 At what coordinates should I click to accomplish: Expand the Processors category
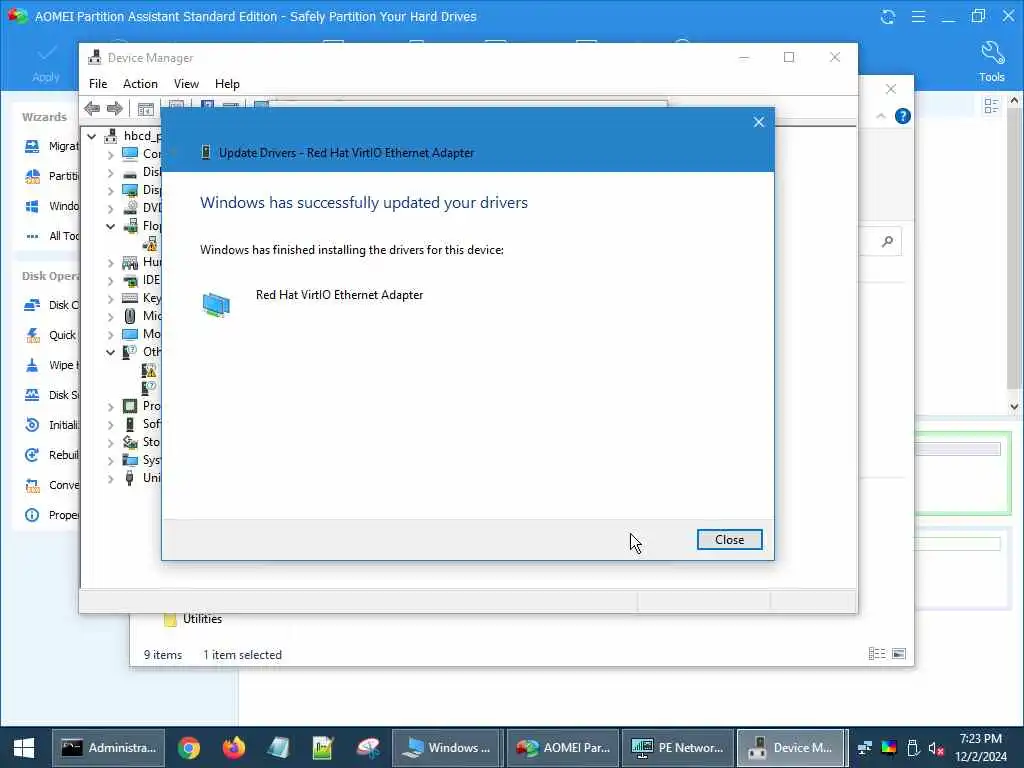110,406
